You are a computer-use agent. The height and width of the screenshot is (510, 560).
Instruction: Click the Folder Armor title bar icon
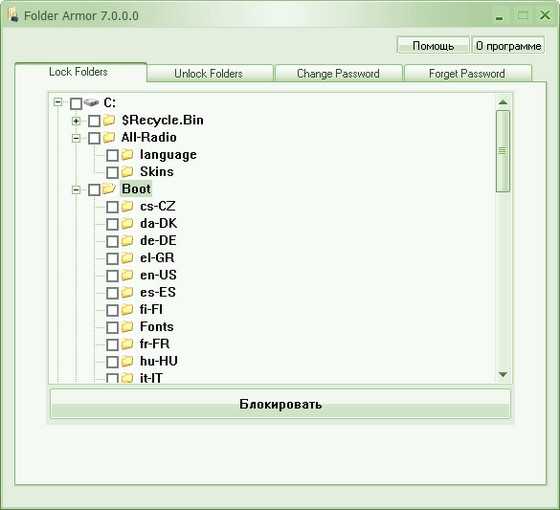click(13, 15)
